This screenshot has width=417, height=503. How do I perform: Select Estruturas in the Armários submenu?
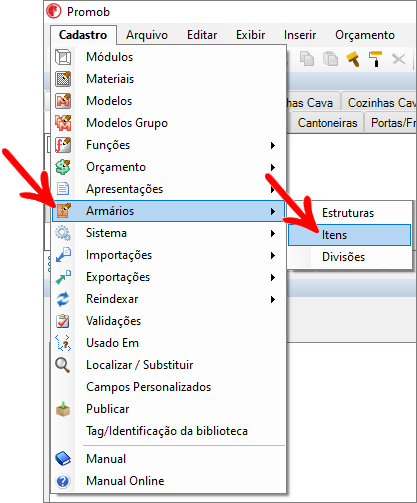pos(350,213)
